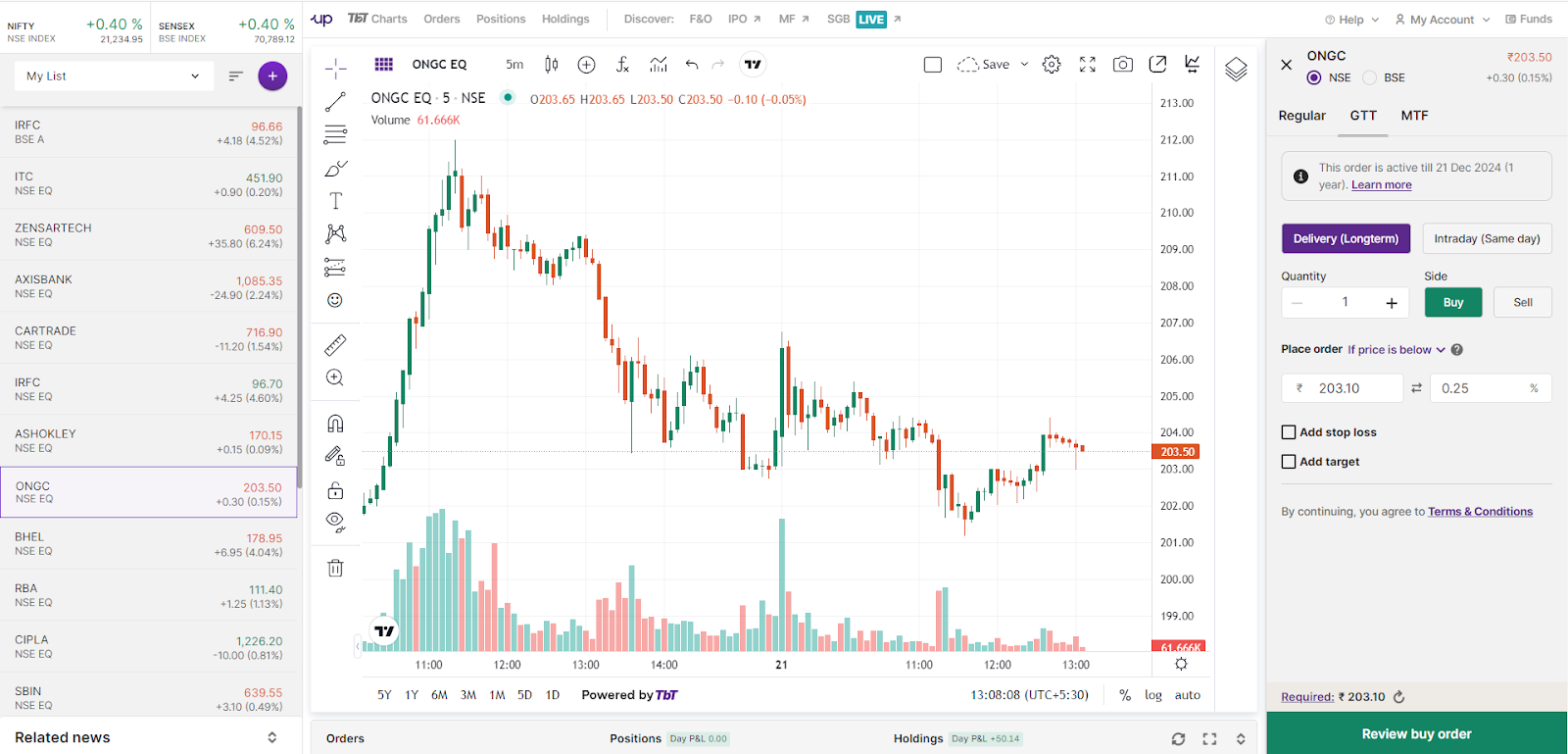Open chart settings gear

pyautogui.click(x=1052, y=65)
